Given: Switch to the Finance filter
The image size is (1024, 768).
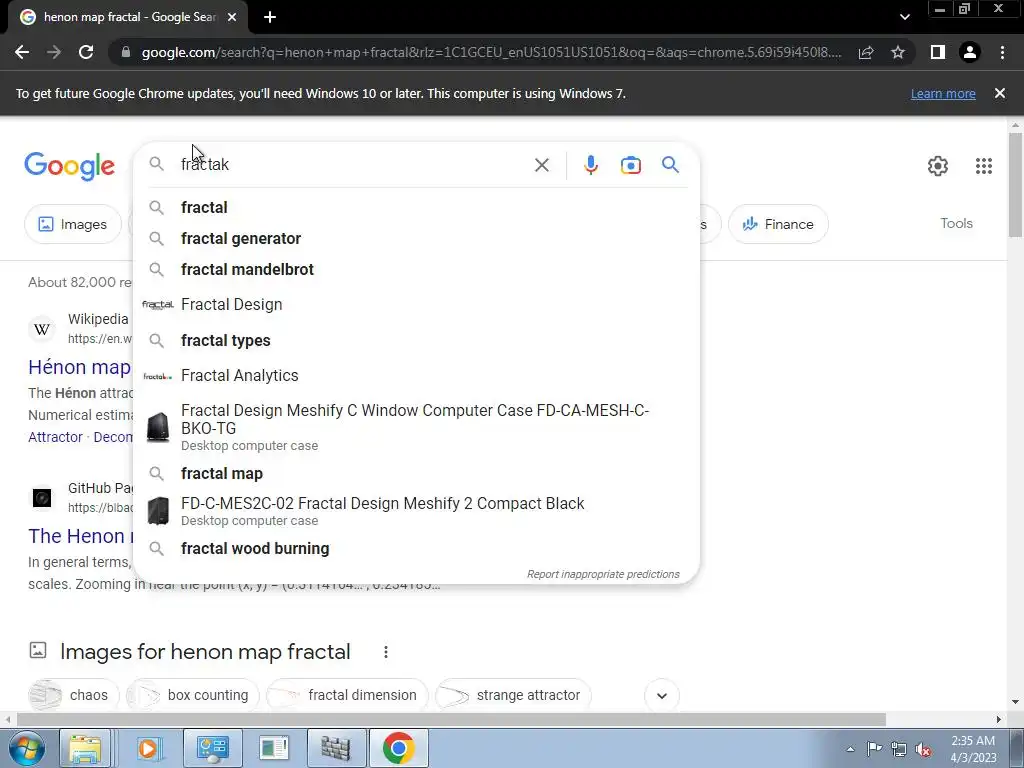Looking at the screenshot, I should pyautogui.click(x=778, y=224).
